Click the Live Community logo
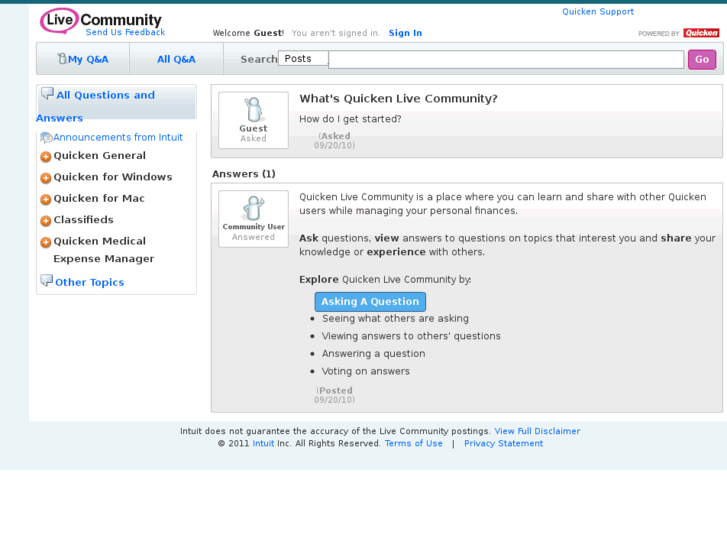Viewport: 727px width, 545px height. [x=101, y=20]
